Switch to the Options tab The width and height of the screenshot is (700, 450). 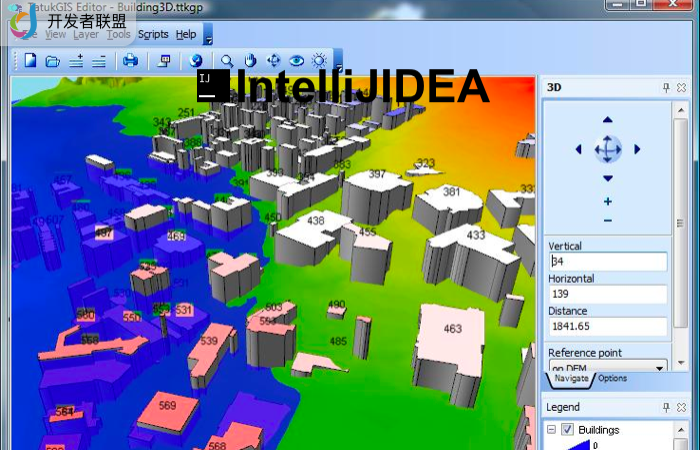pyautogui.click(x=612, y=379)
